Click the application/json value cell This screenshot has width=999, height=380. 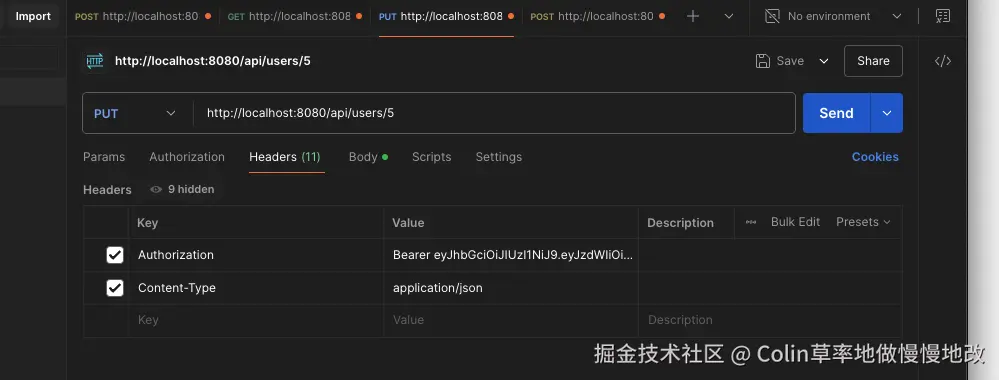tap(511, 288)
